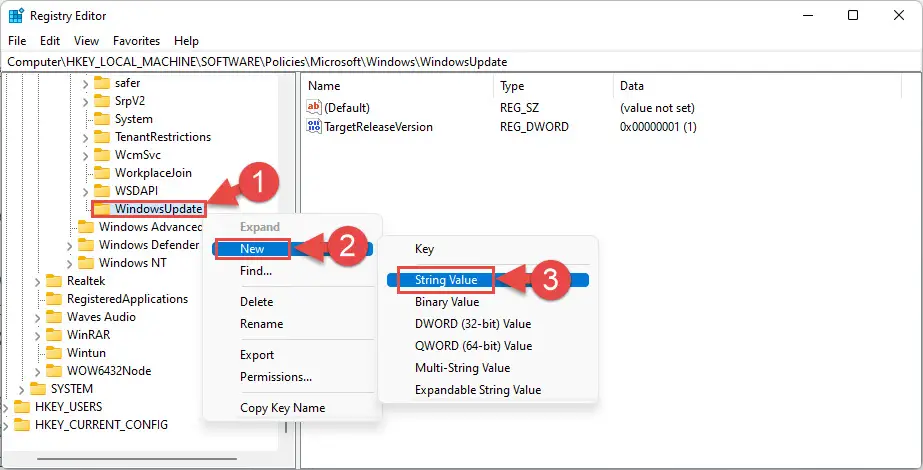The width and height of the screenshot is (923, 470).
Task: Click the Waves Audio folder icon
Action: point(54,317)
